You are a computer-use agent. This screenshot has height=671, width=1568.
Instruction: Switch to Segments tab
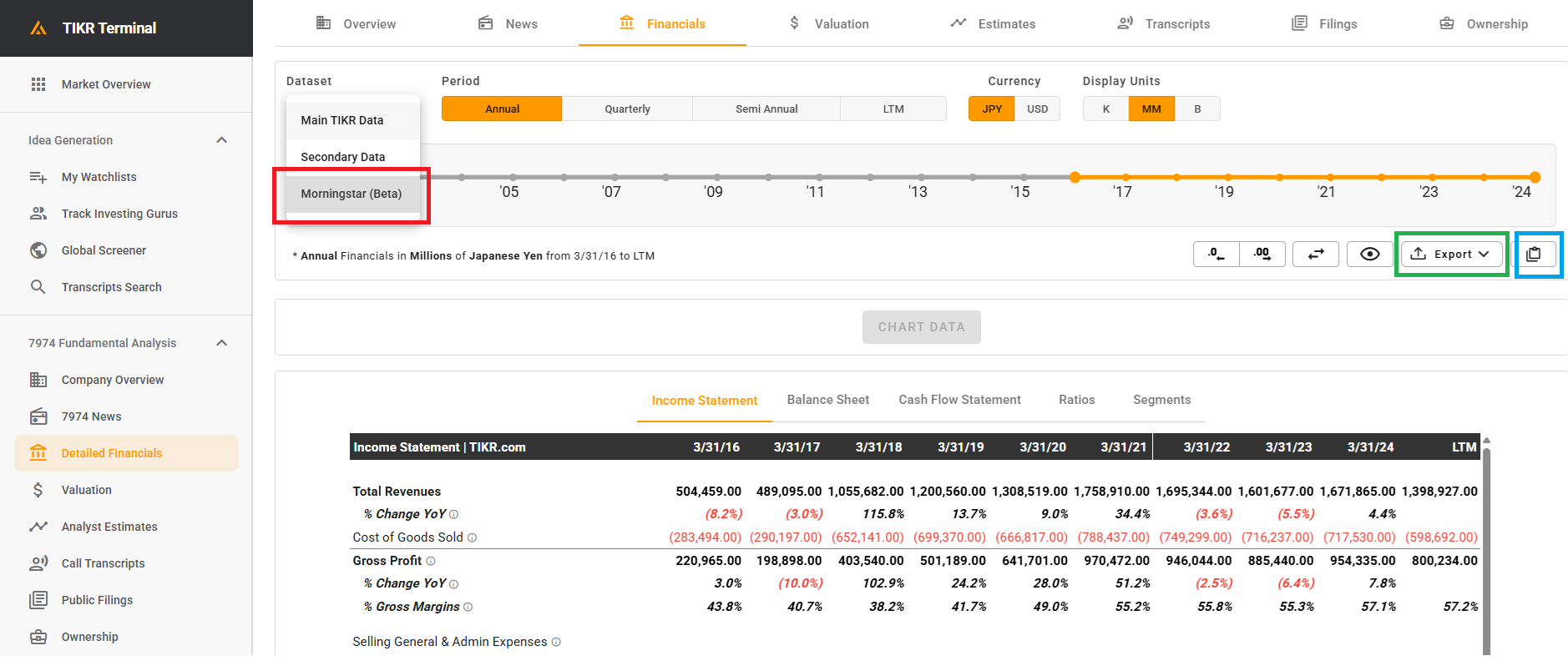[x=1161, y=401]
